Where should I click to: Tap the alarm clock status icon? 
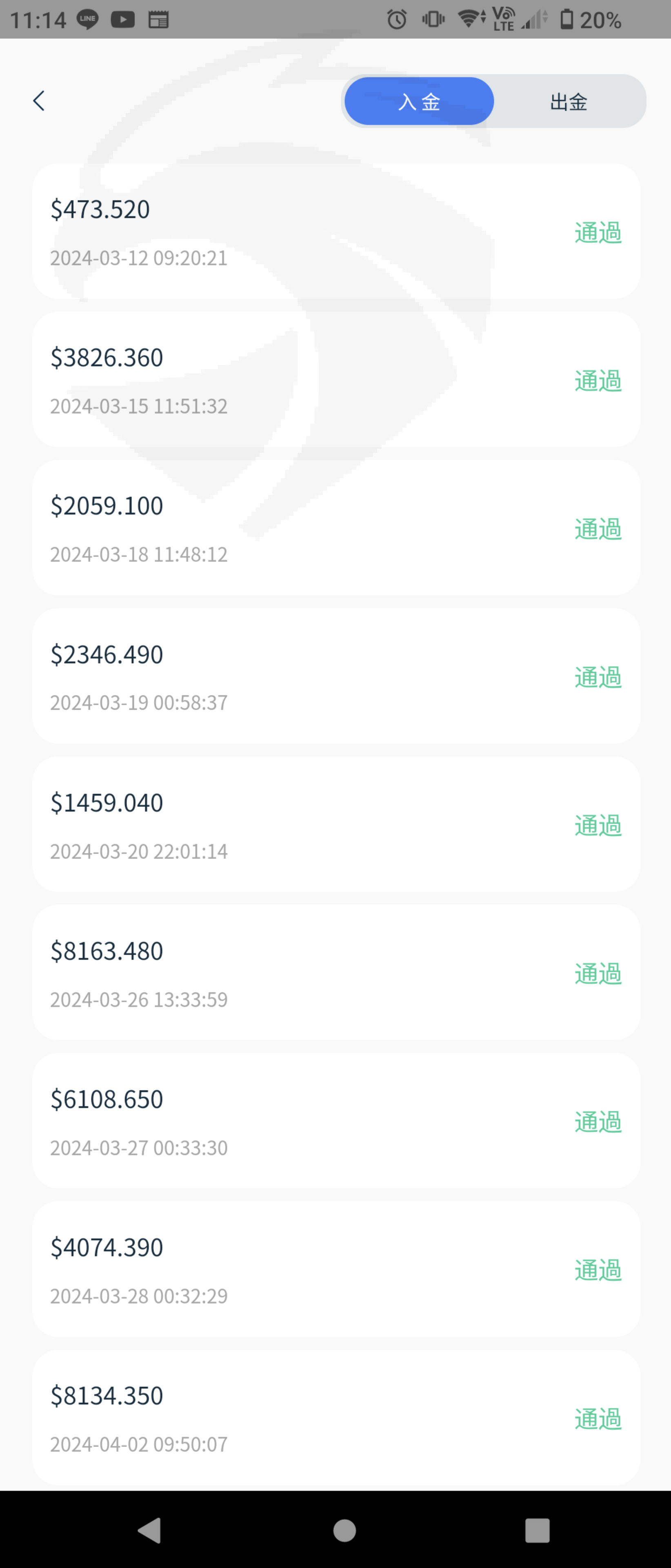(x=397, y=20)
